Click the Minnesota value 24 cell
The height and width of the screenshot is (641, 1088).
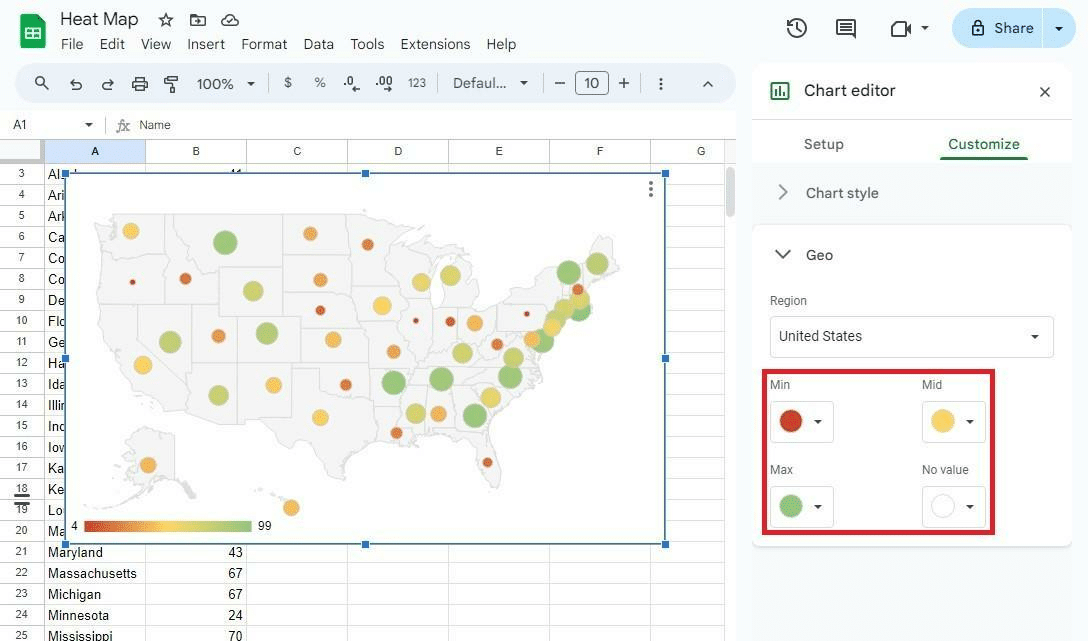coord(196,615)
